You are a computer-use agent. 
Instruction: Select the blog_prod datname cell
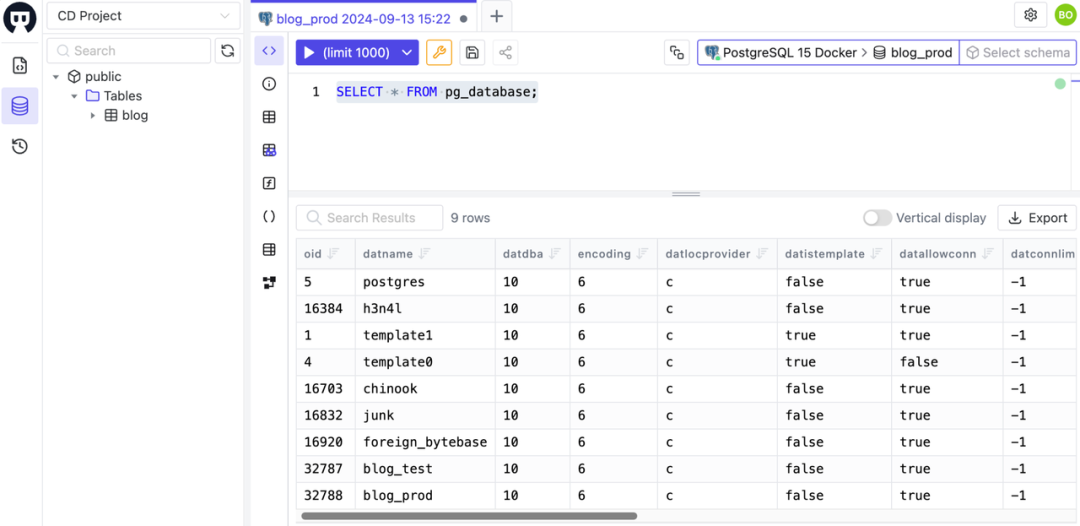[x=425, y=496]
